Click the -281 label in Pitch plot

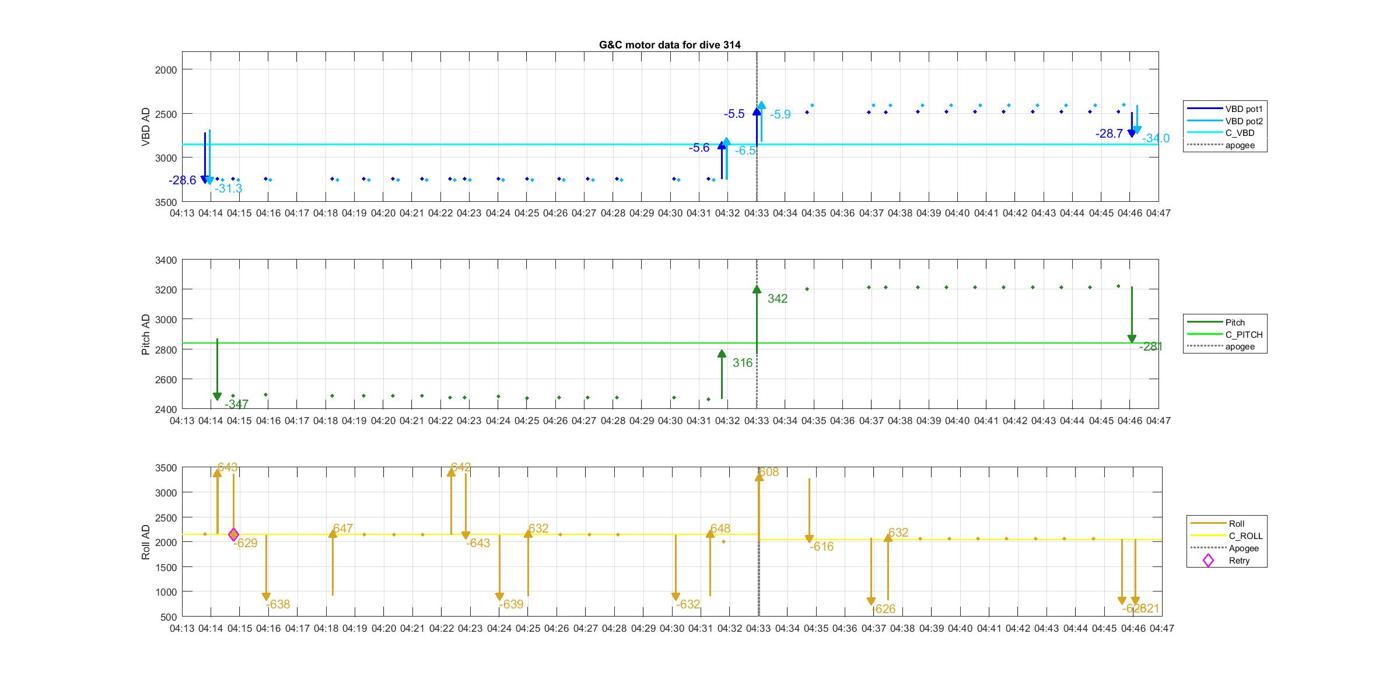(1151, 346)
